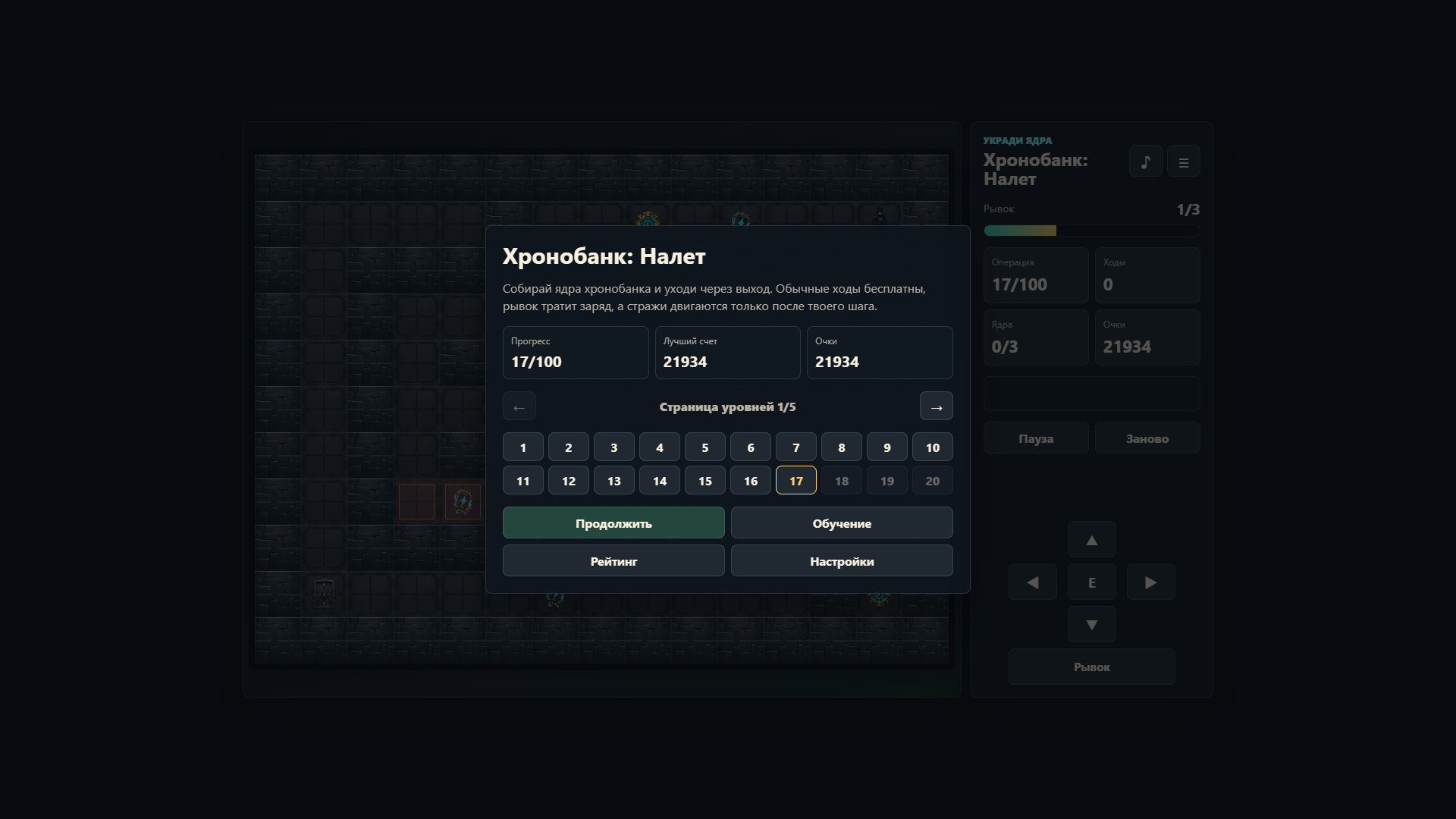This screenshot has height=819, width=1456.
Task: Click the guard figure at board bottom-left
Action: click(324, 594)
